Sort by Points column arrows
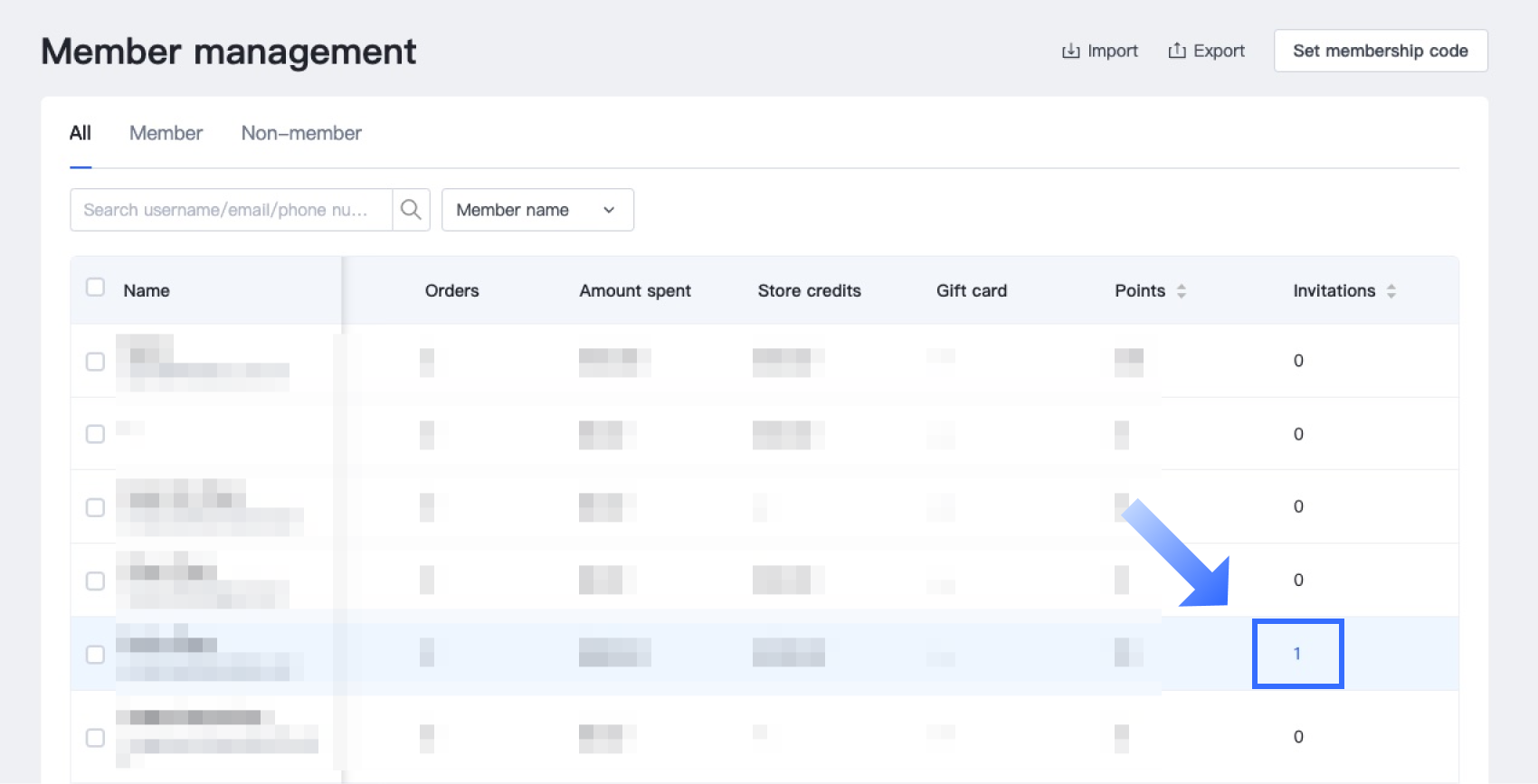Screen dimensions: 1538x784 [x=1181, y=291]
